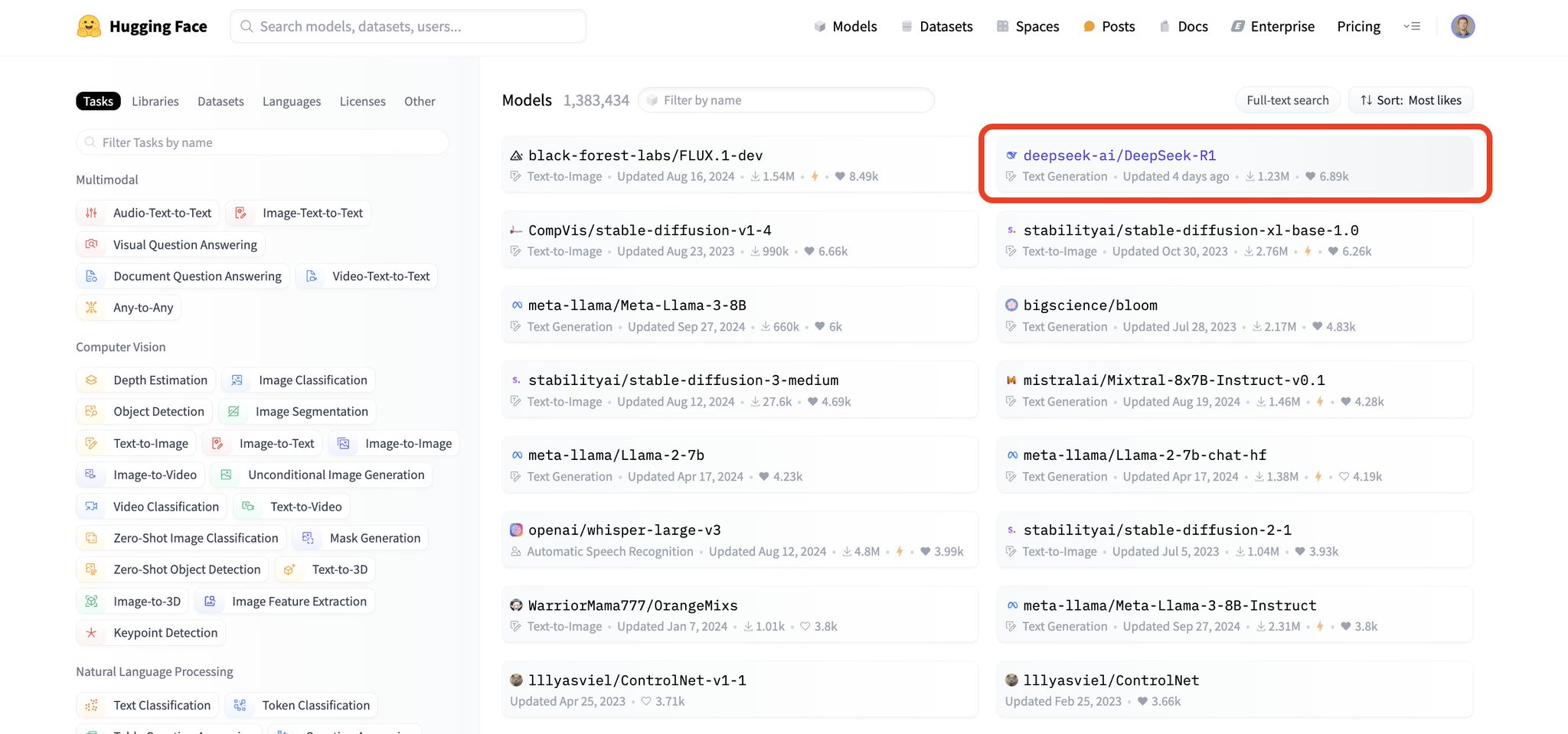The height and width of the screenshot is (734, 1568).
Task: Open the mistralai/Mixtral-8x7B-Instruct-v0.1 model
Action: [1235, 390]
